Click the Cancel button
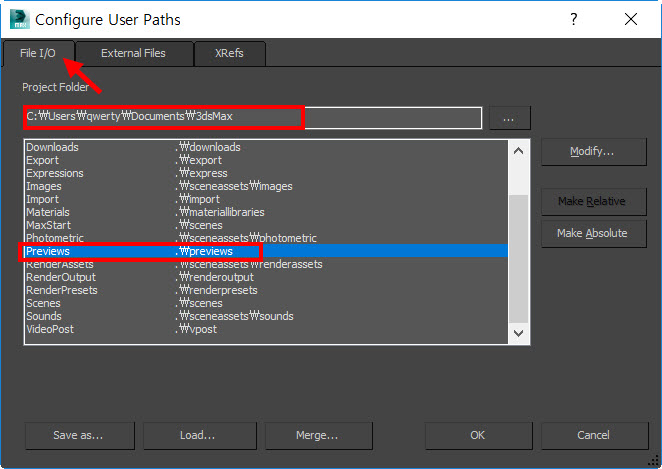Viewport: 662px width, 469px height. point(594,435)
